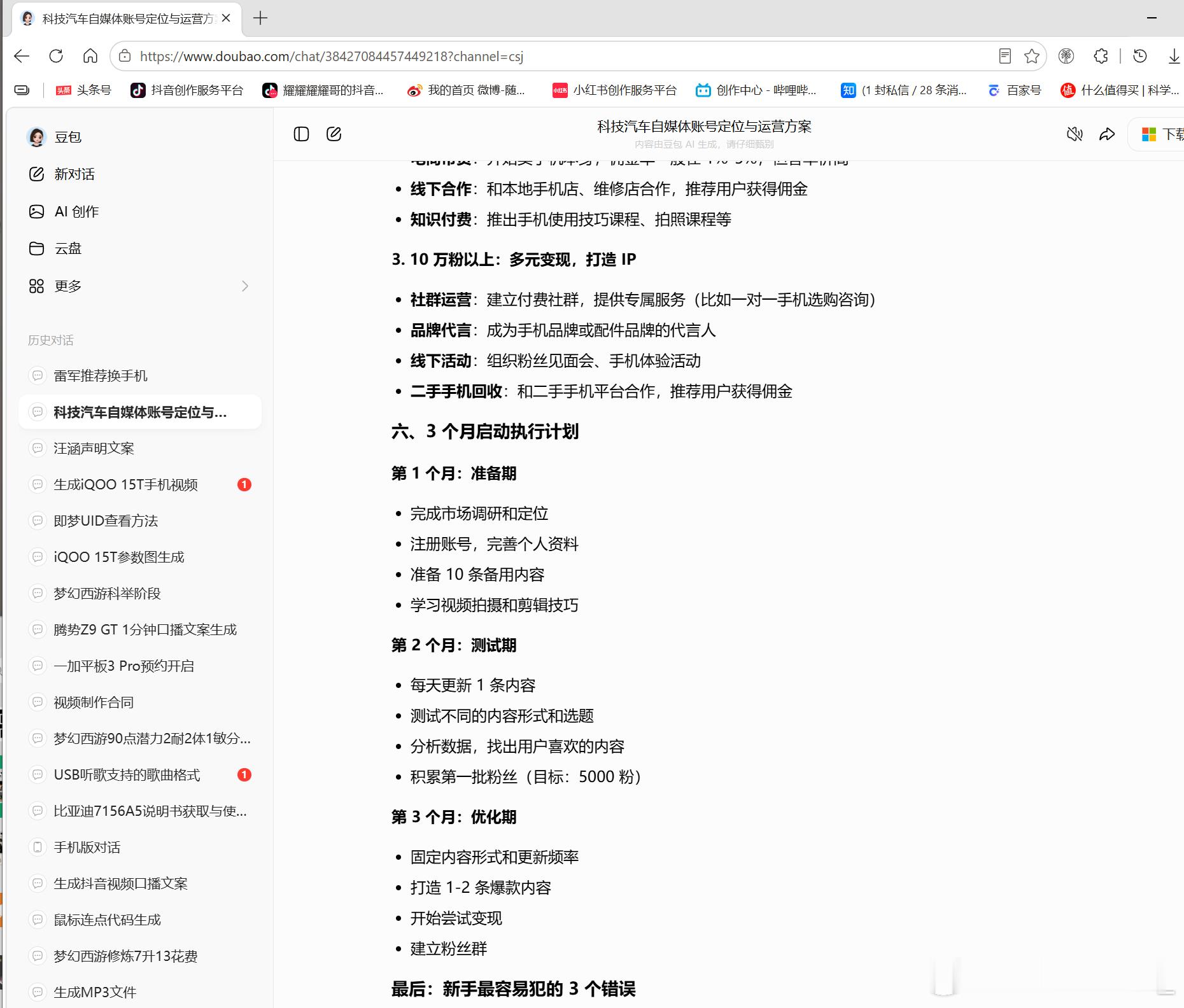Screen dimensions: 1184x1008
Task: Open 生成iQOO 15T手机视频 conversation
Action: 140,484
